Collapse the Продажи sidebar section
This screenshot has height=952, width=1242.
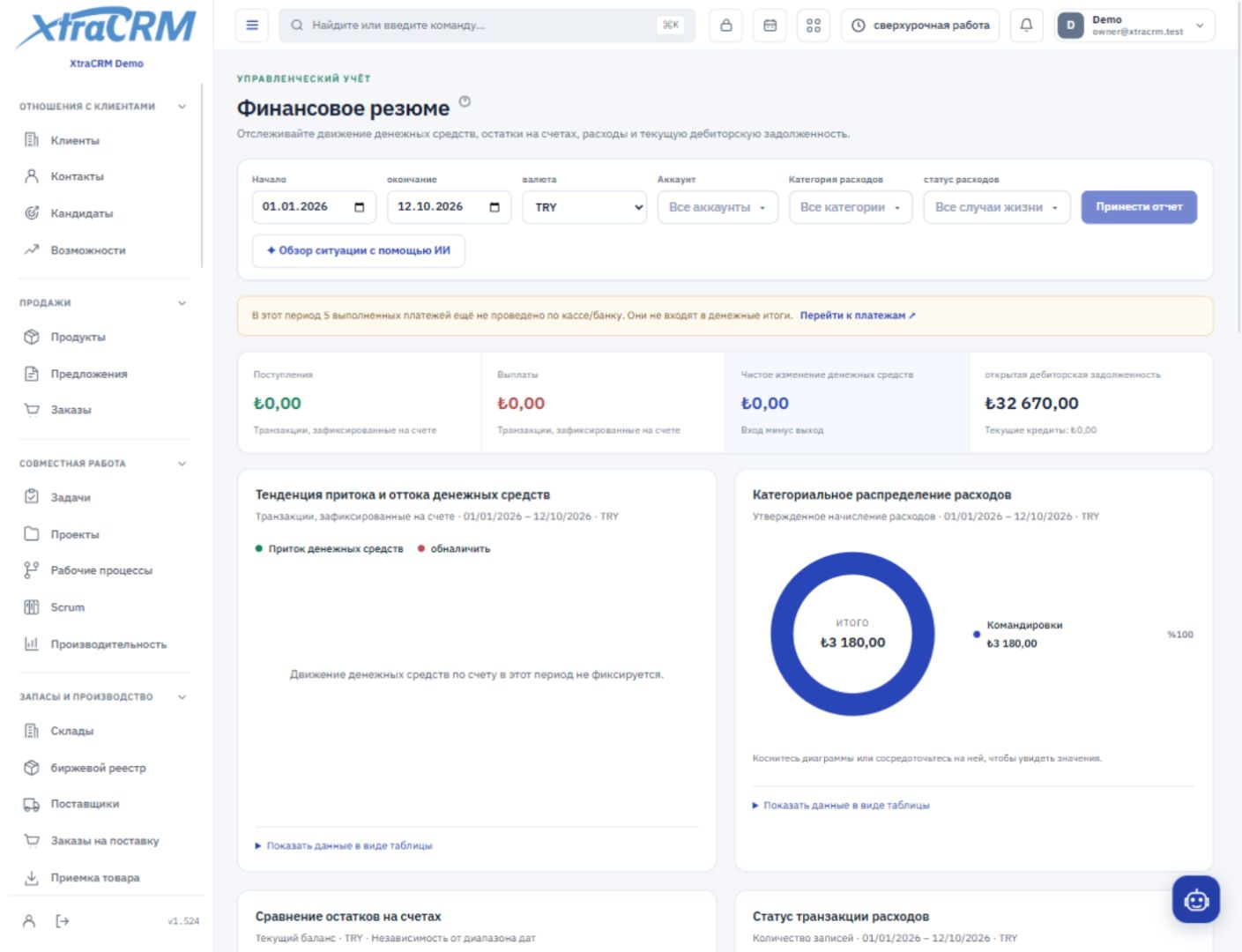click(103, 303)
